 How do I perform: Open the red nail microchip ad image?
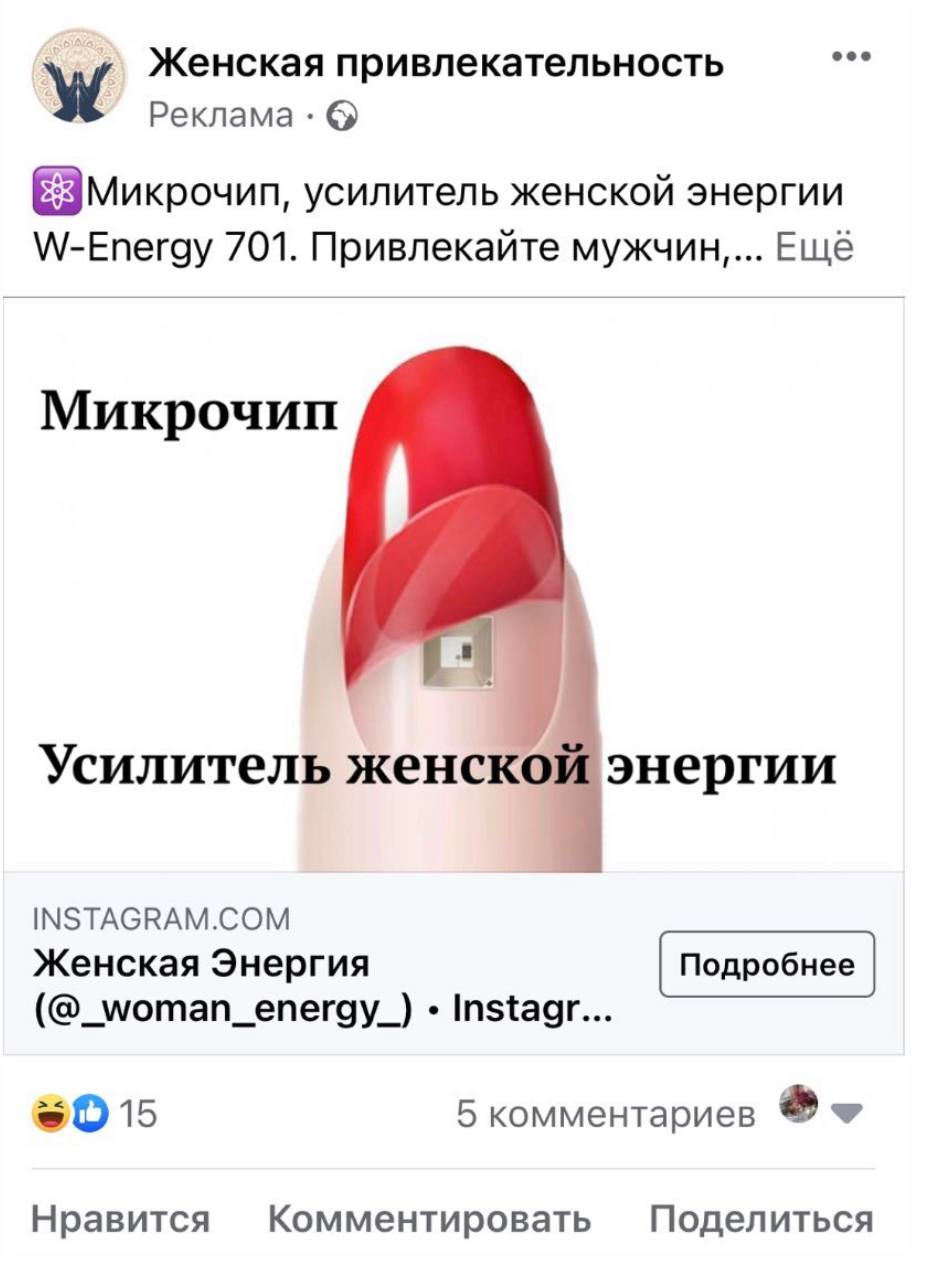454,585
